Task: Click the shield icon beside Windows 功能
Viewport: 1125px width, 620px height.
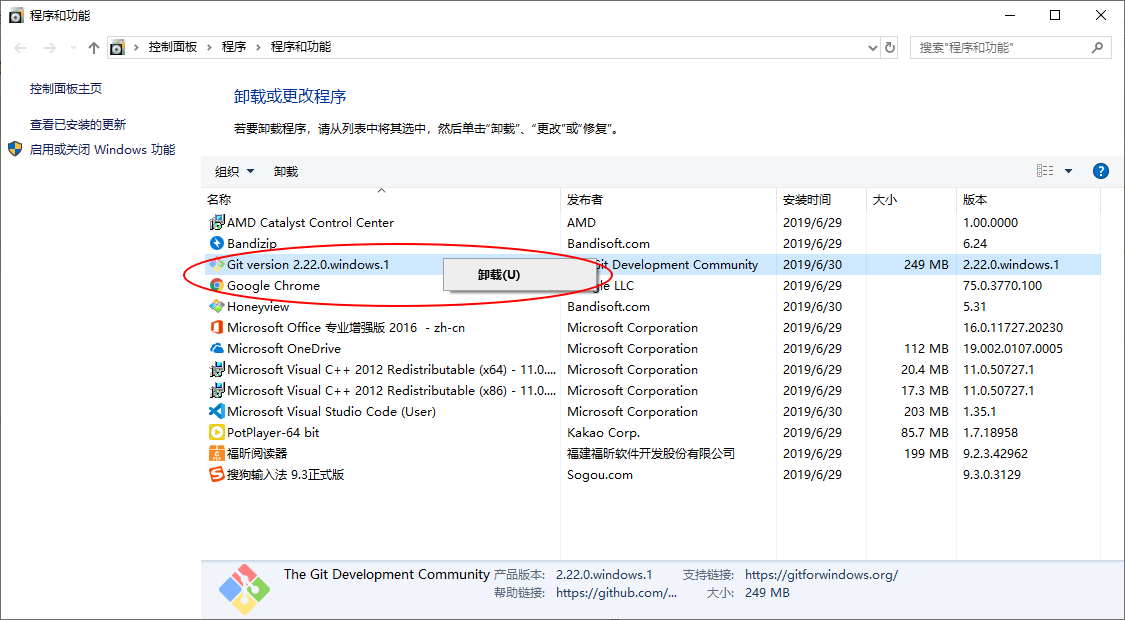Action: (x=15, y=149)
